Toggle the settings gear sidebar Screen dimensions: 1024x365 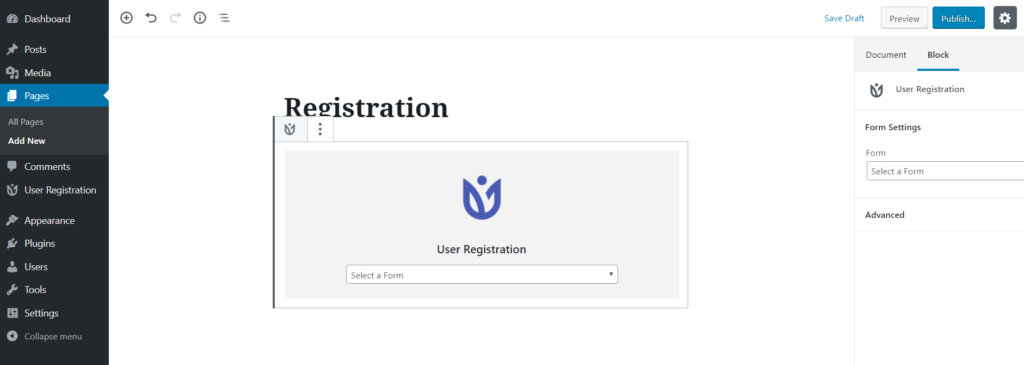point(1005,18)
